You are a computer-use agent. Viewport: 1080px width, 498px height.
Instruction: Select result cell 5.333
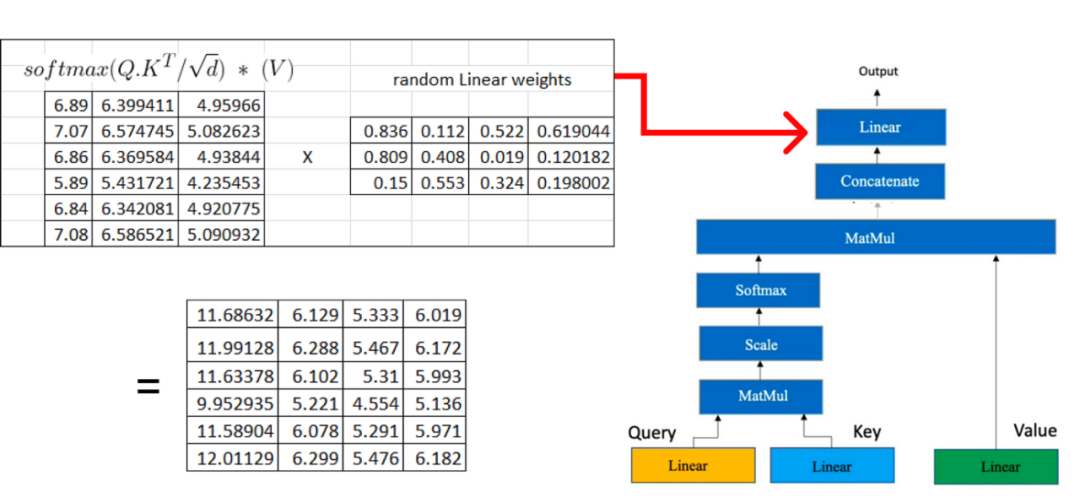click(x=373, y=315)
